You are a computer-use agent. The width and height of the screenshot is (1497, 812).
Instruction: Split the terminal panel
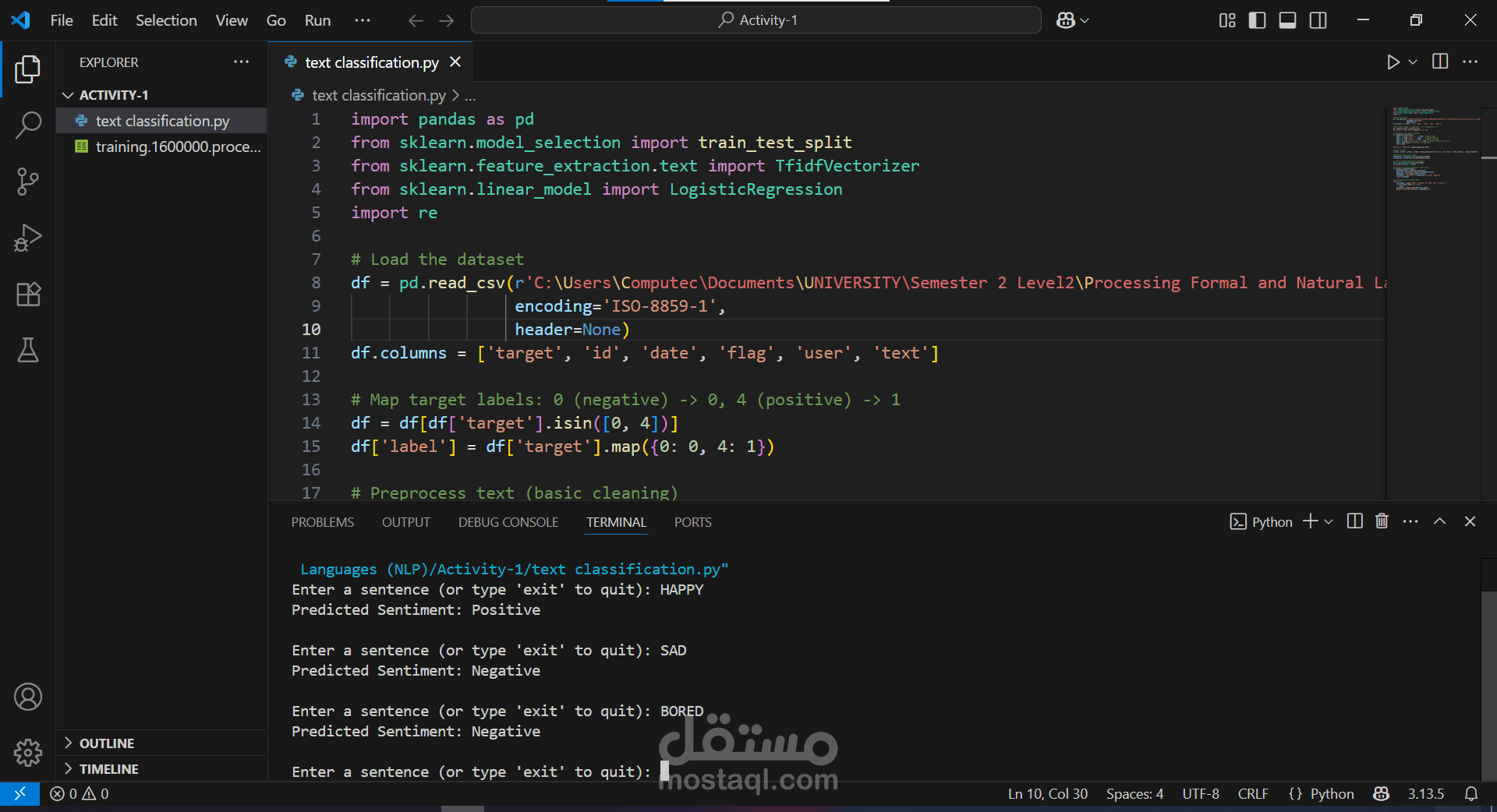[1355, 521]
